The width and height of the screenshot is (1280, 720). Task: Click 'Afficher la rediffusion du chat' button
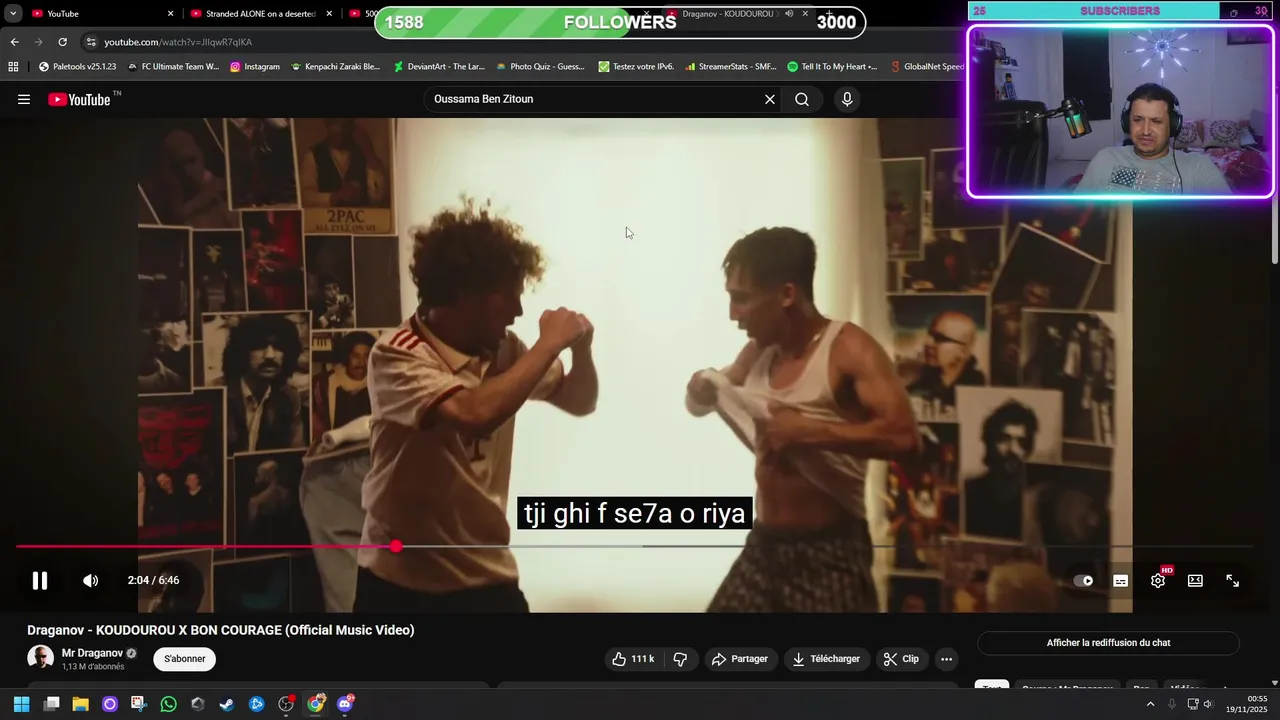tap(1108, 643)
